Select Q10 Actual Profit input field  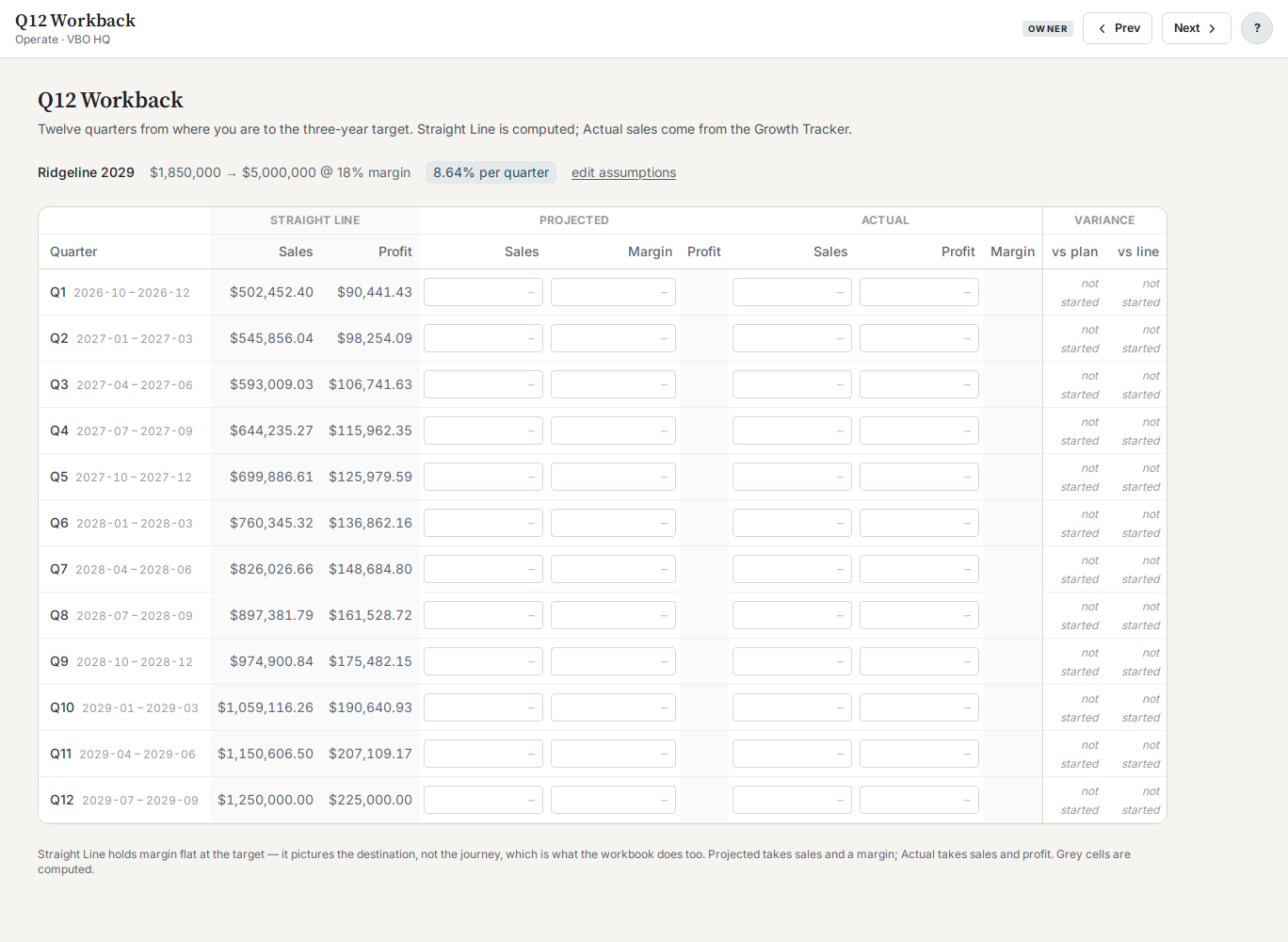coord(919,707)
